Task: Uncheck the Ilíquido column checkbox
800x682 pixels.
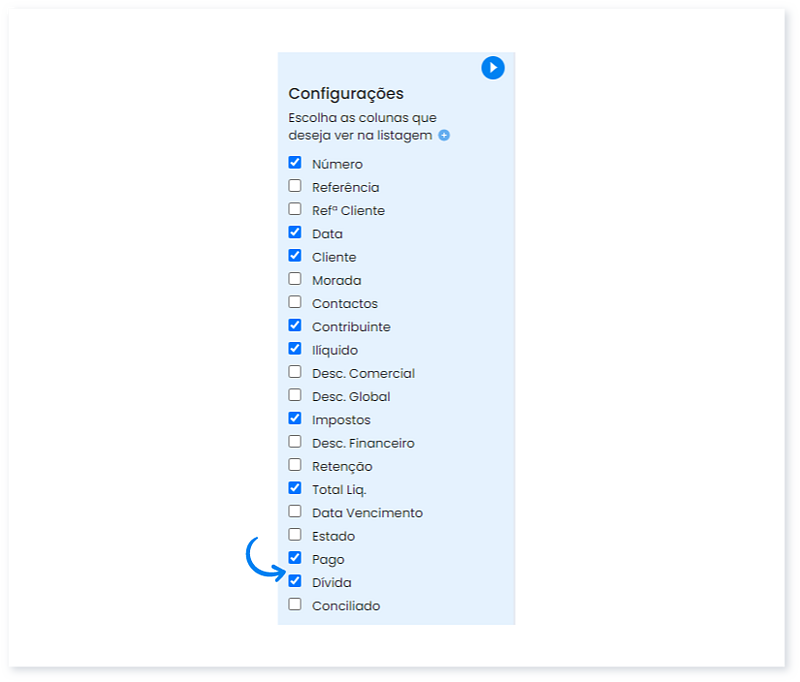Action: pos(295,348)
